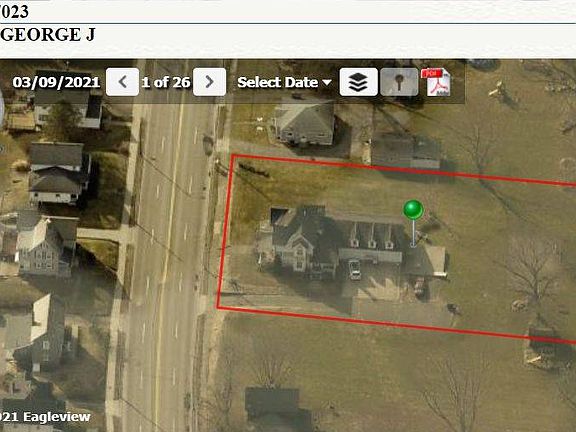Click the 1 of 26 image counter
The image size is (576, 432).
pos(166,82)
